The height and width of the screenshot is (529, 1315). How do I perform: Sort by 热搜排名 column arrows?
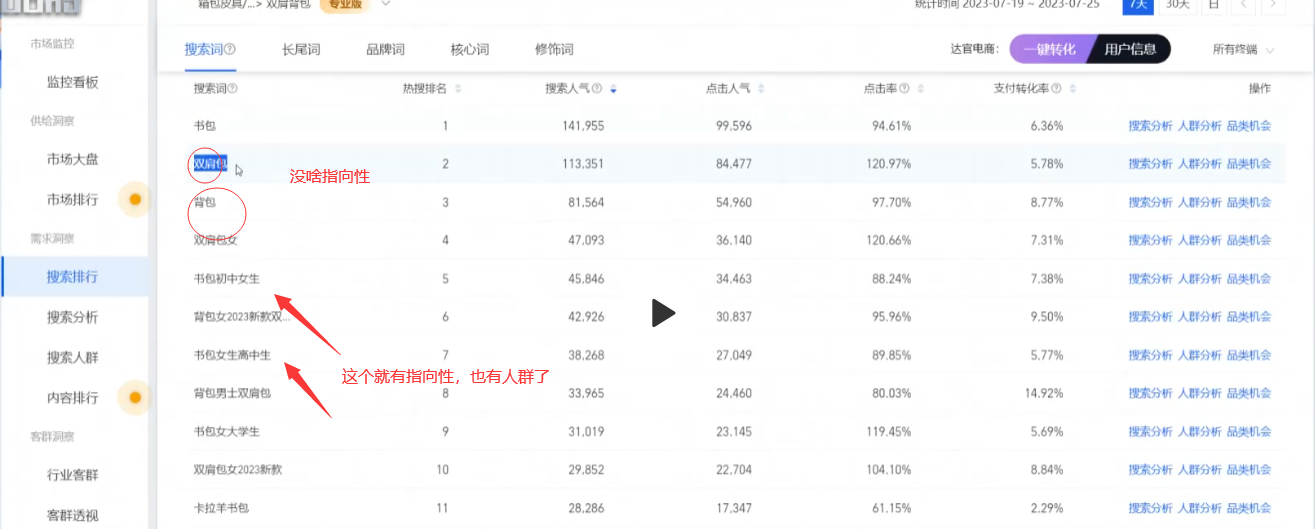(x=458, y=89)
